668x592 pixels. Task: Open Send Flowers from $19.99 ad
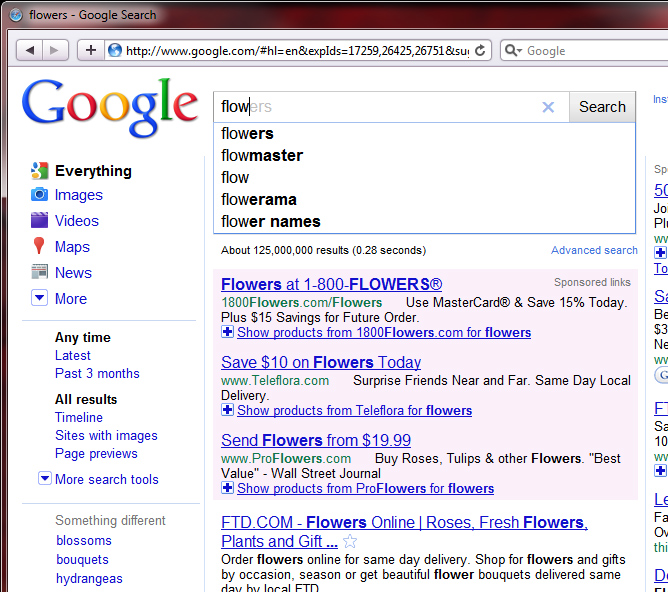click(316, 440)
